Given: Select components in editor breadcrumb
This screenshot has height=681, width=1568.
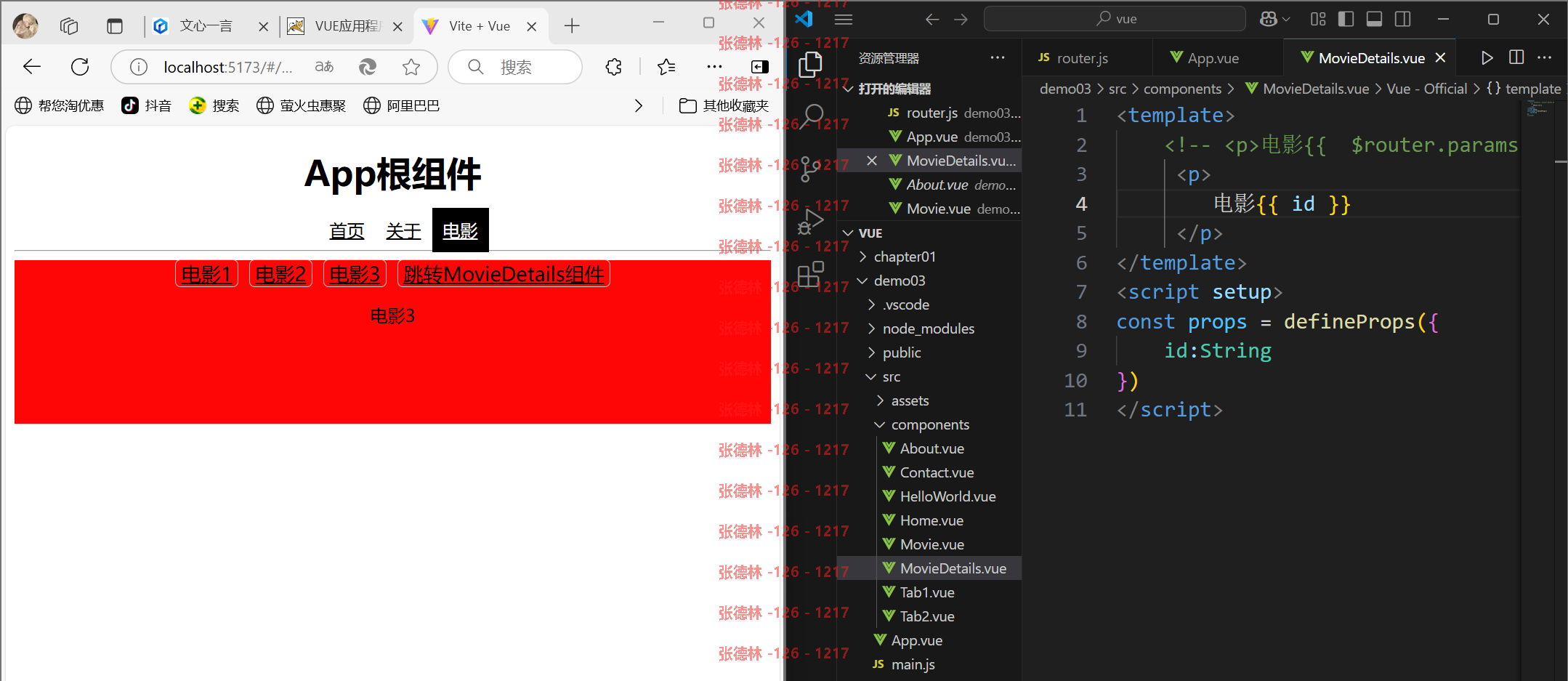Looking at the screenshot, I should pyautogui.click(x=1182, y=89).
